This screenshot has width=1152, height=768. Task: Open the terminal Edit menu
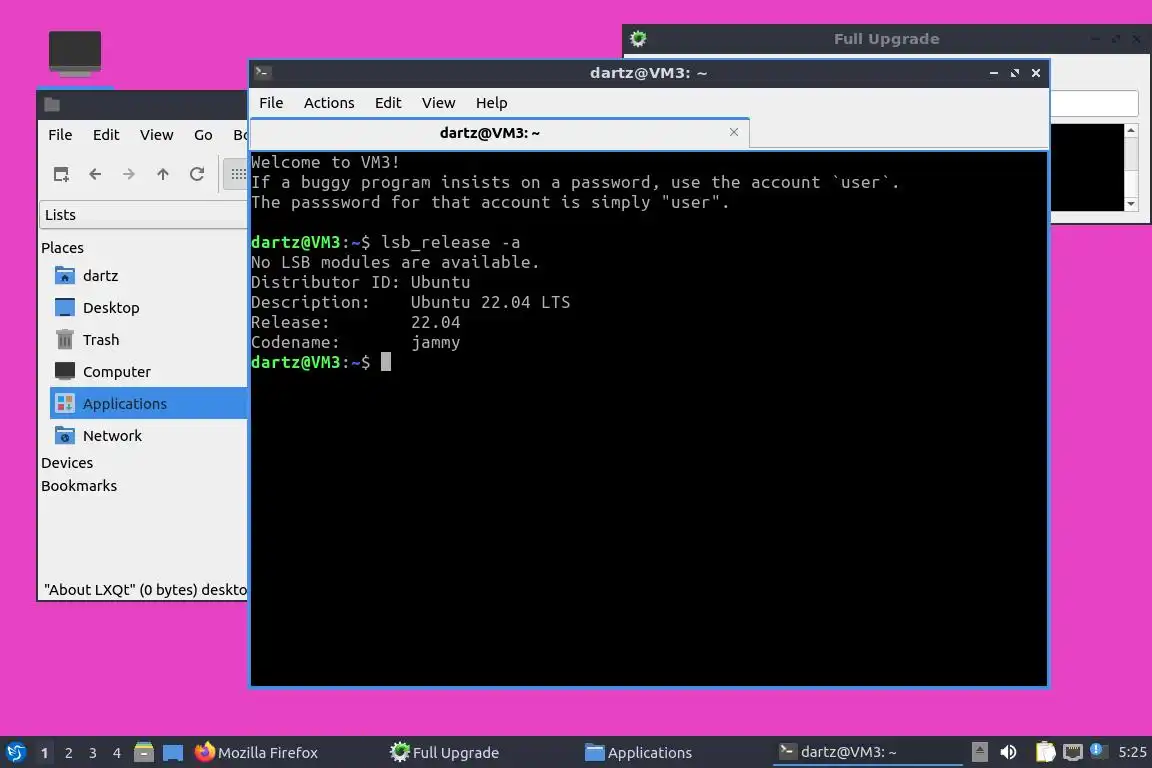point(388,103)
